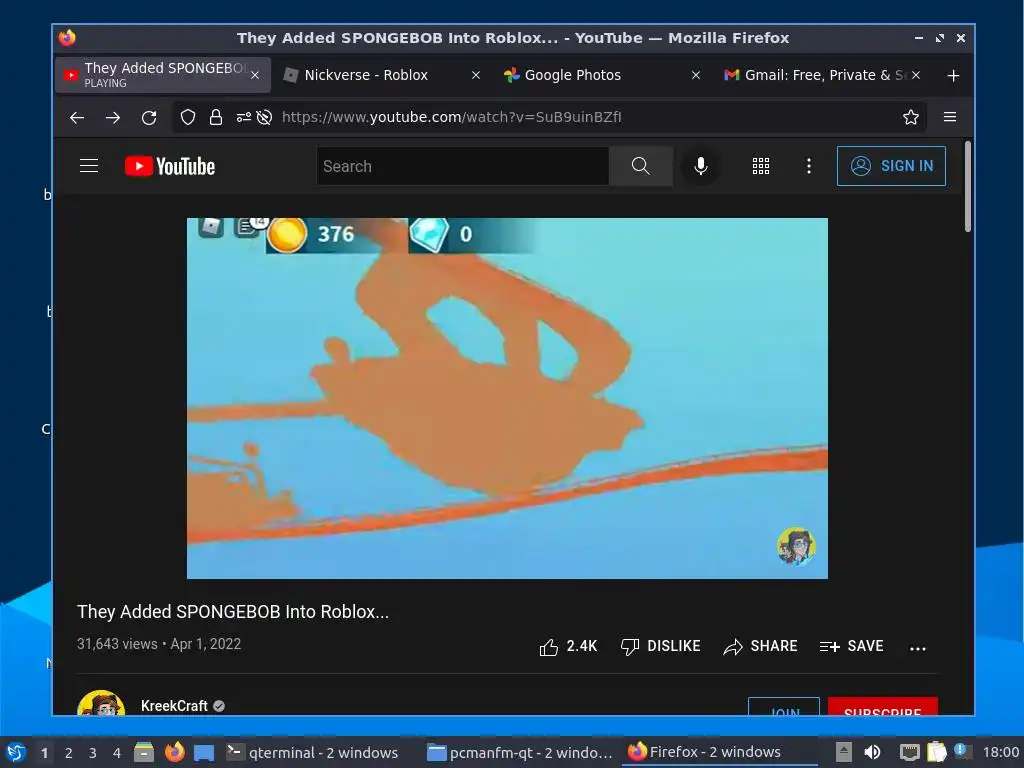Open a new Firefox tab
Viewport: 1024px width, 768px height.
coord(953,76)
